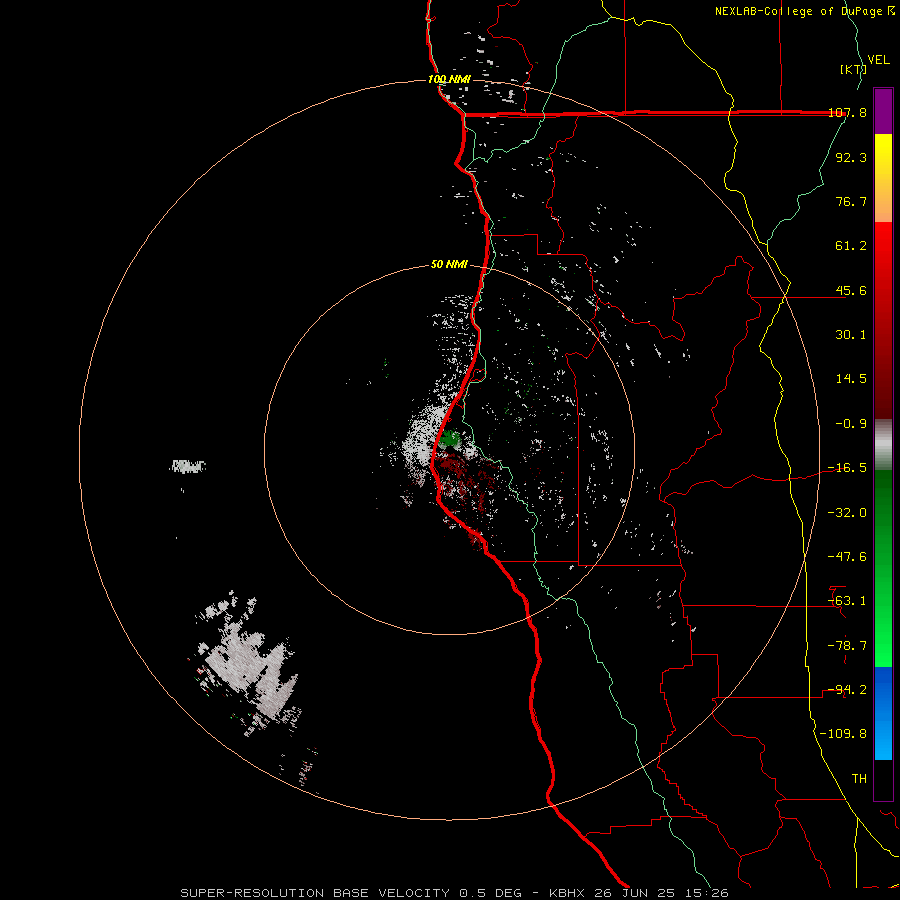
Task: Pick the purple segment of velocity color bar
Action: coord(883,111)
